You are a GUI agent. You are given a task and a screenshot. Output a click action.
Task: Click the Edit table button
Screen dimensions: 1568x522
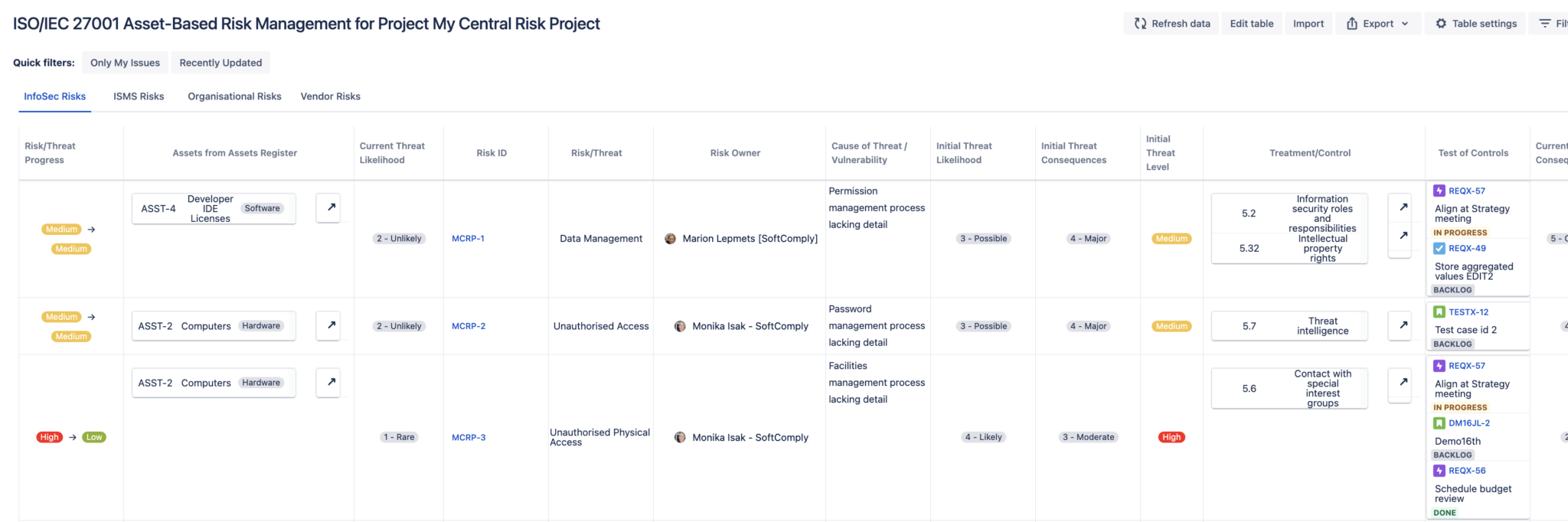click(1252, 24)
